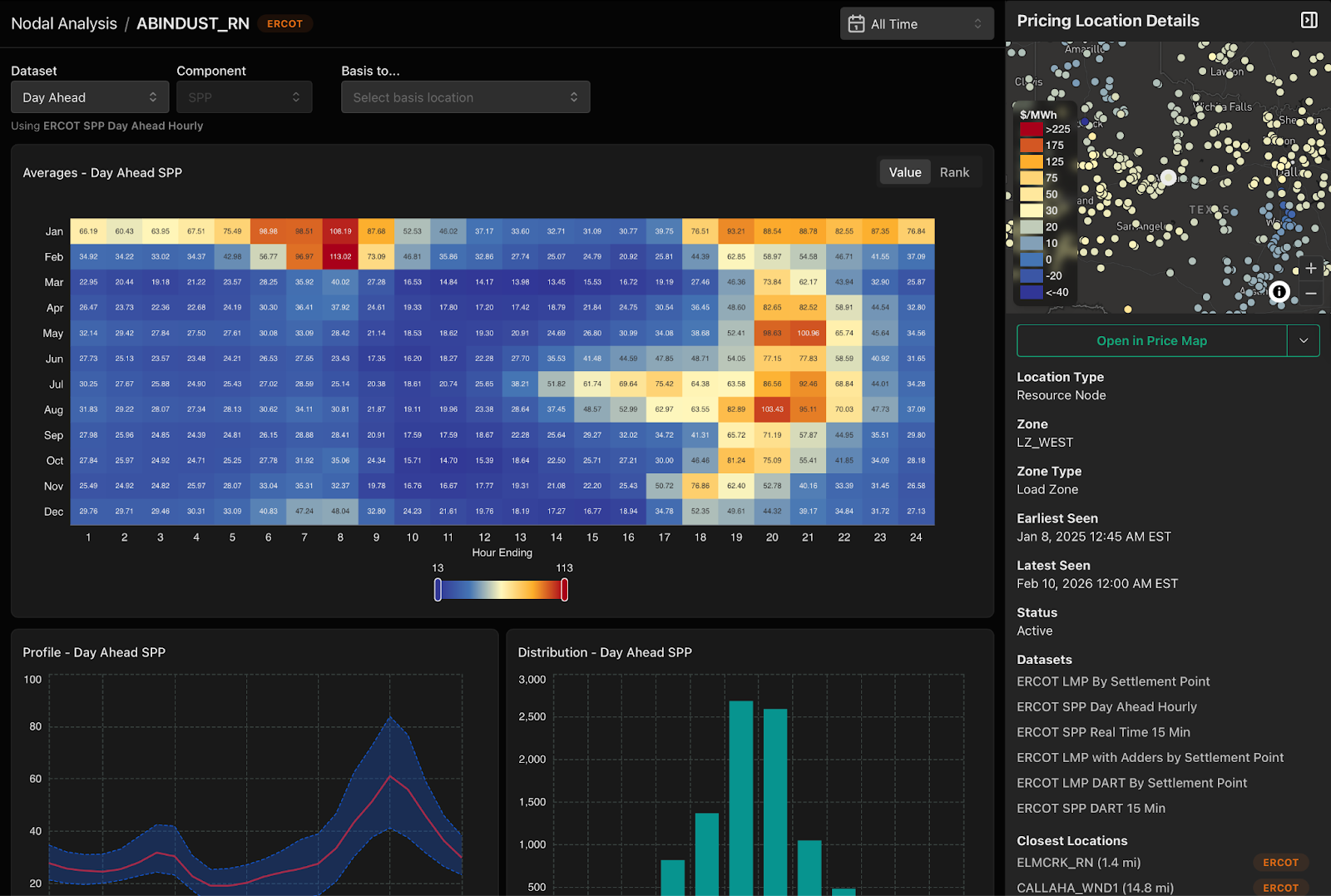Click the maximum color scale handle at 113
1331x896 pixels.
565,590
